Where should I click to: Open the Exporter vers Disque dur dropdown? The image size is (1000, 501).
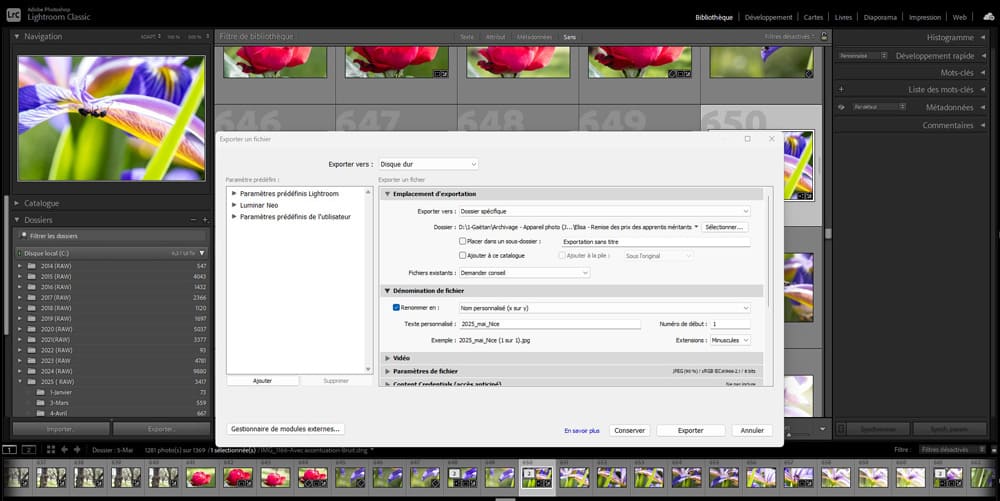[x=428, y=164]
